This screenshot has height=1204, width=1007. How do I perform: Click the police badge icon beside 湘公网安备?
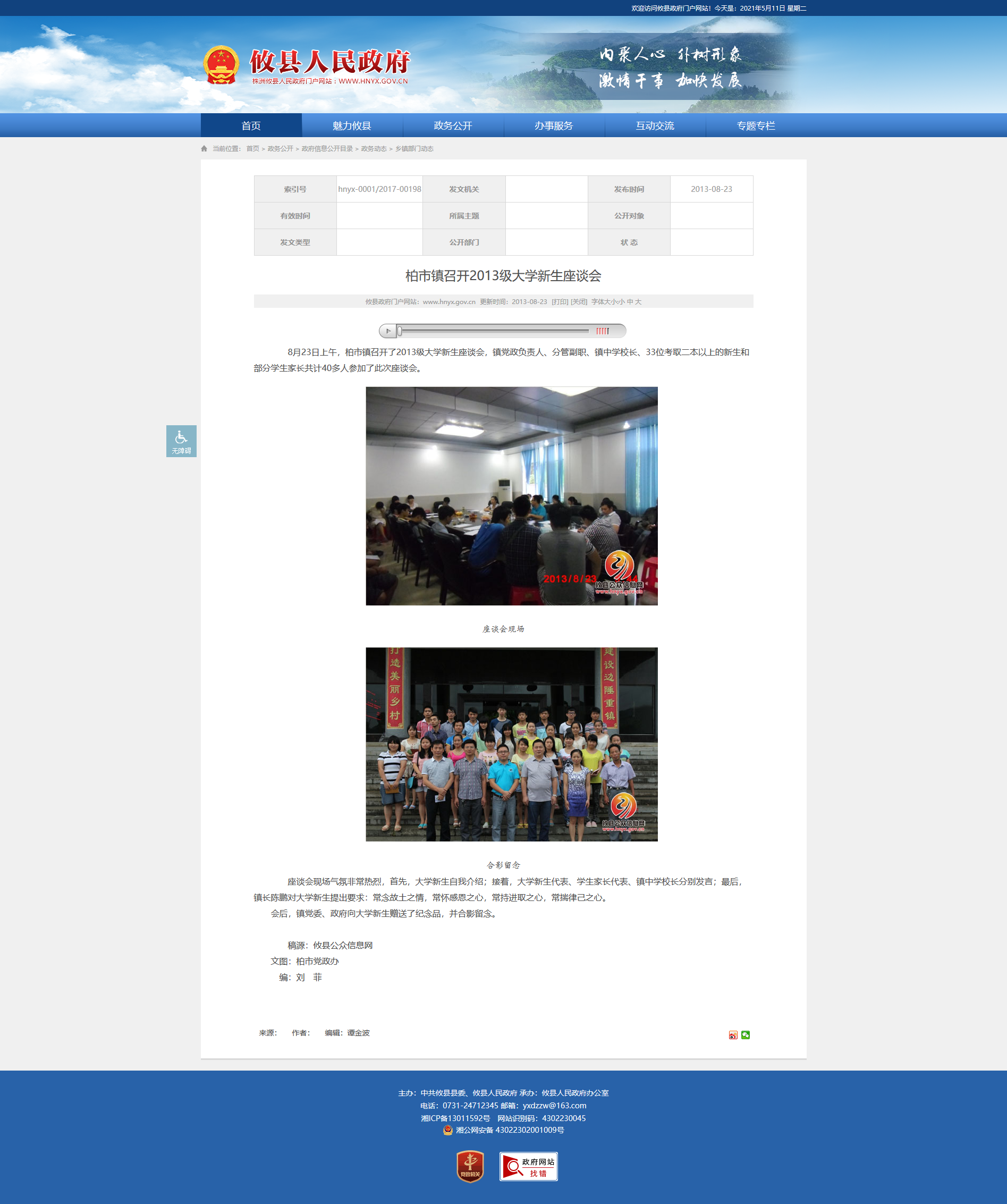point(447,1130)
